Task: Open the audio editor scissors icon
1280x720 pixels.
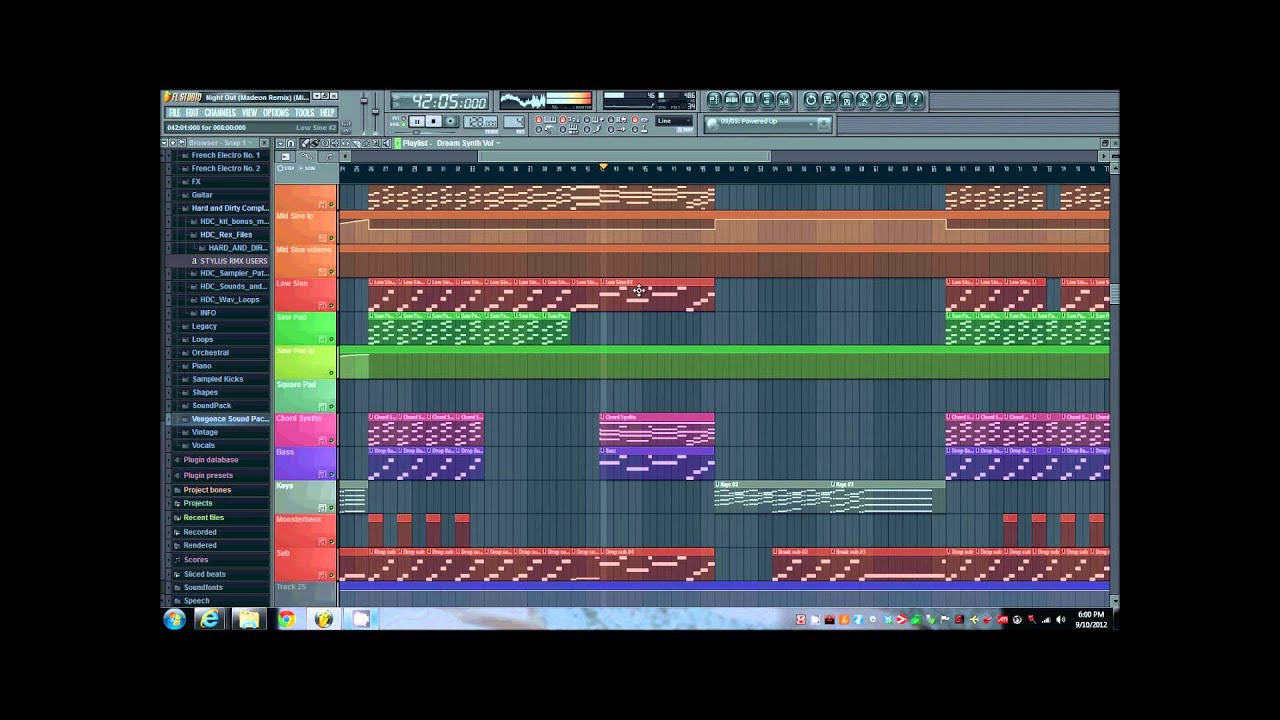Action: pos(864,100)
